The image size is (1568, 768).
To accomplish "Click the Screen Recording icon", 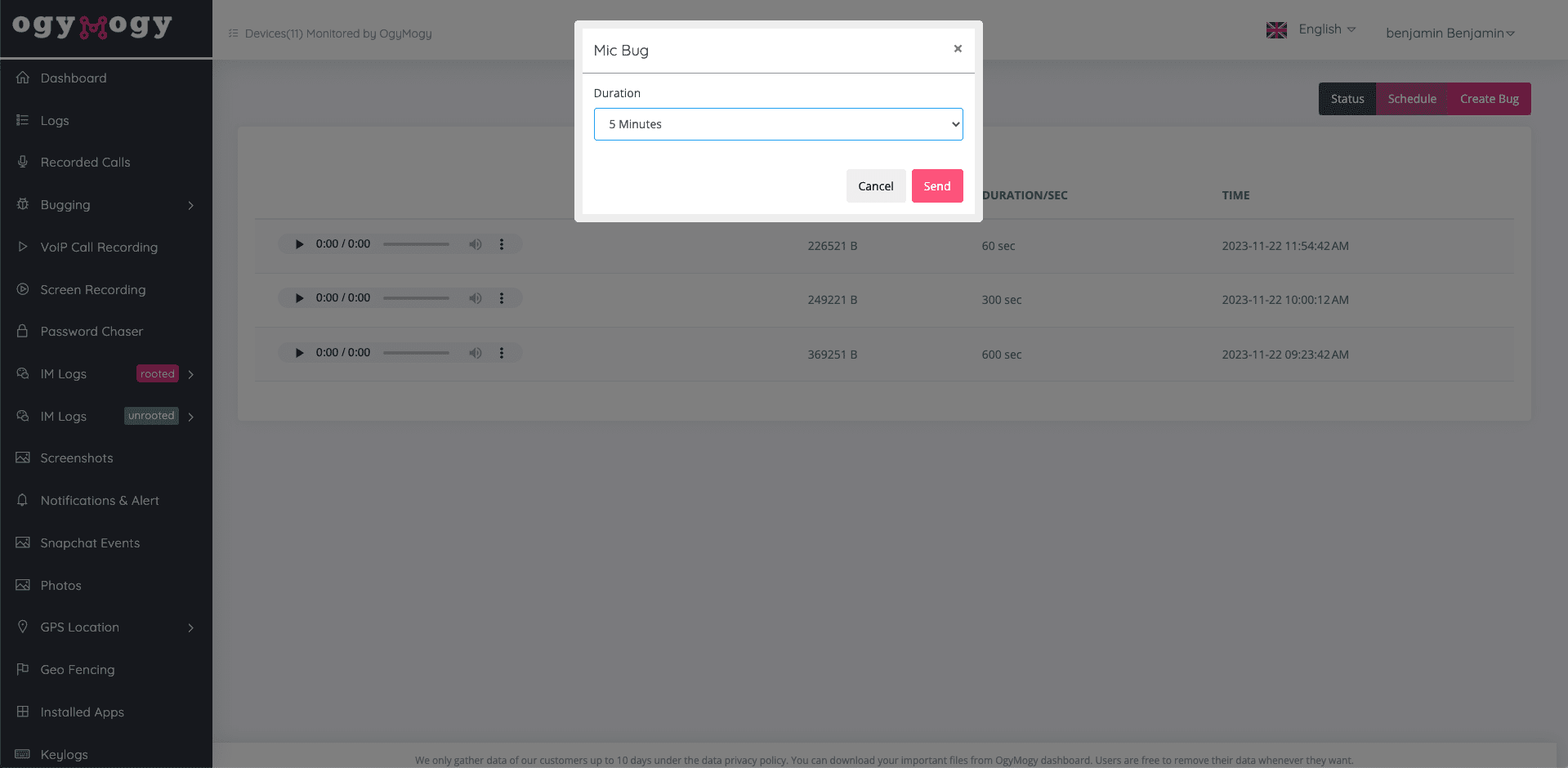I will pyautogui.click(x=23, y=289).
